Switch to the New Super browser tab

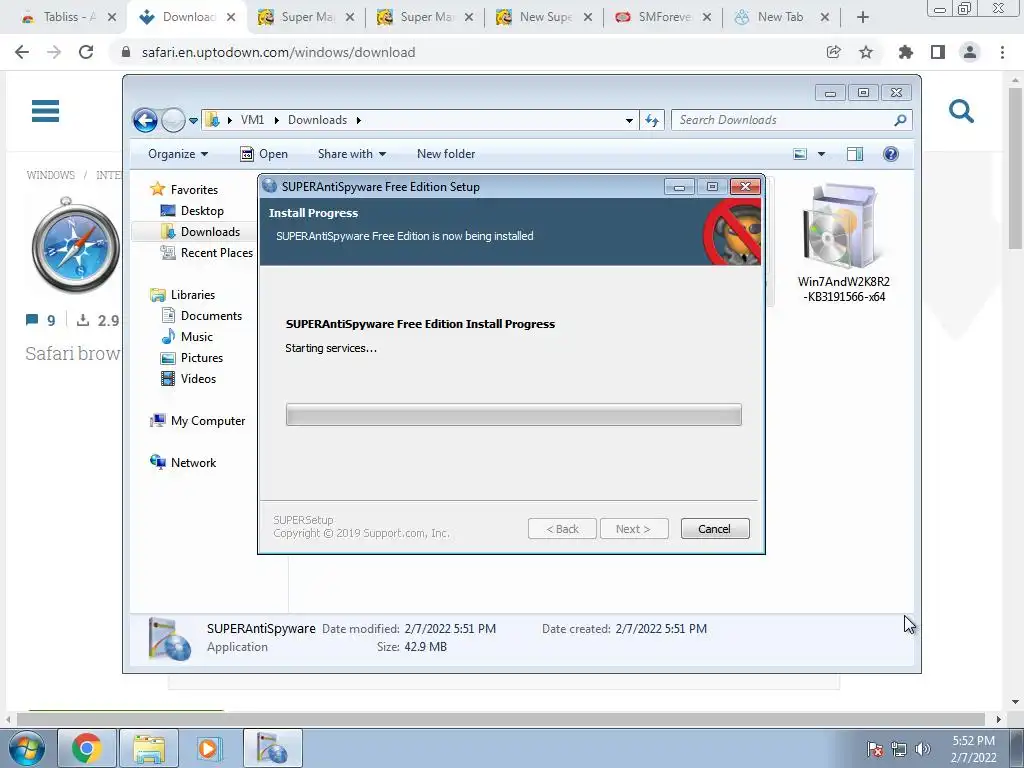[x=544, y=18]
